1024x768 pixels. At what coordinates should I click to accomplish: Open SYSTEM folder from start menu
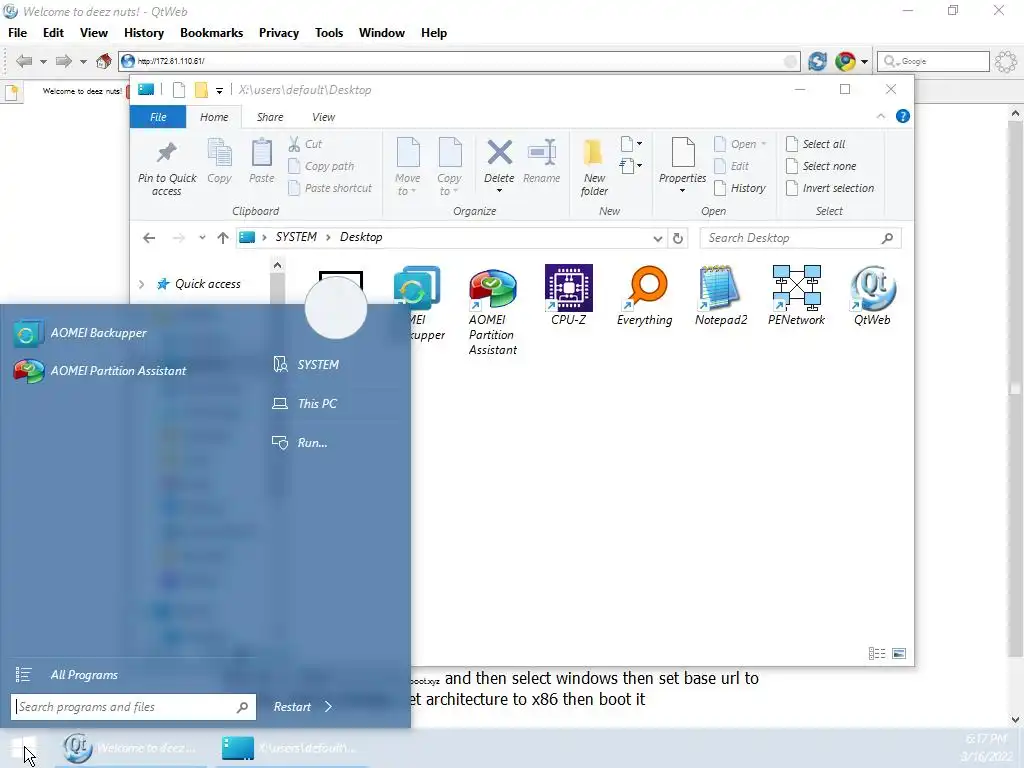(x=306, y=364)
